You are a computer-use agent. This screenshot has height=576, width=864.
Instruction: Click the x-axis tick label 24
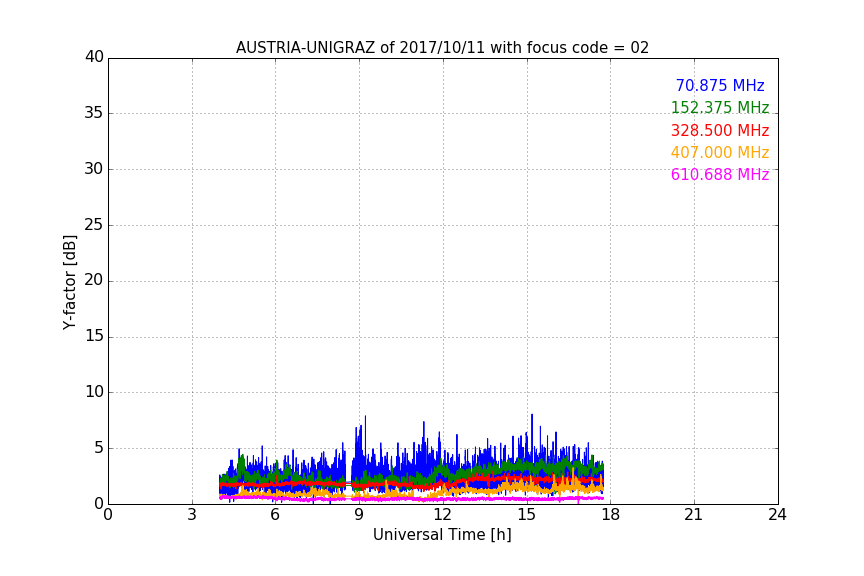777,515
